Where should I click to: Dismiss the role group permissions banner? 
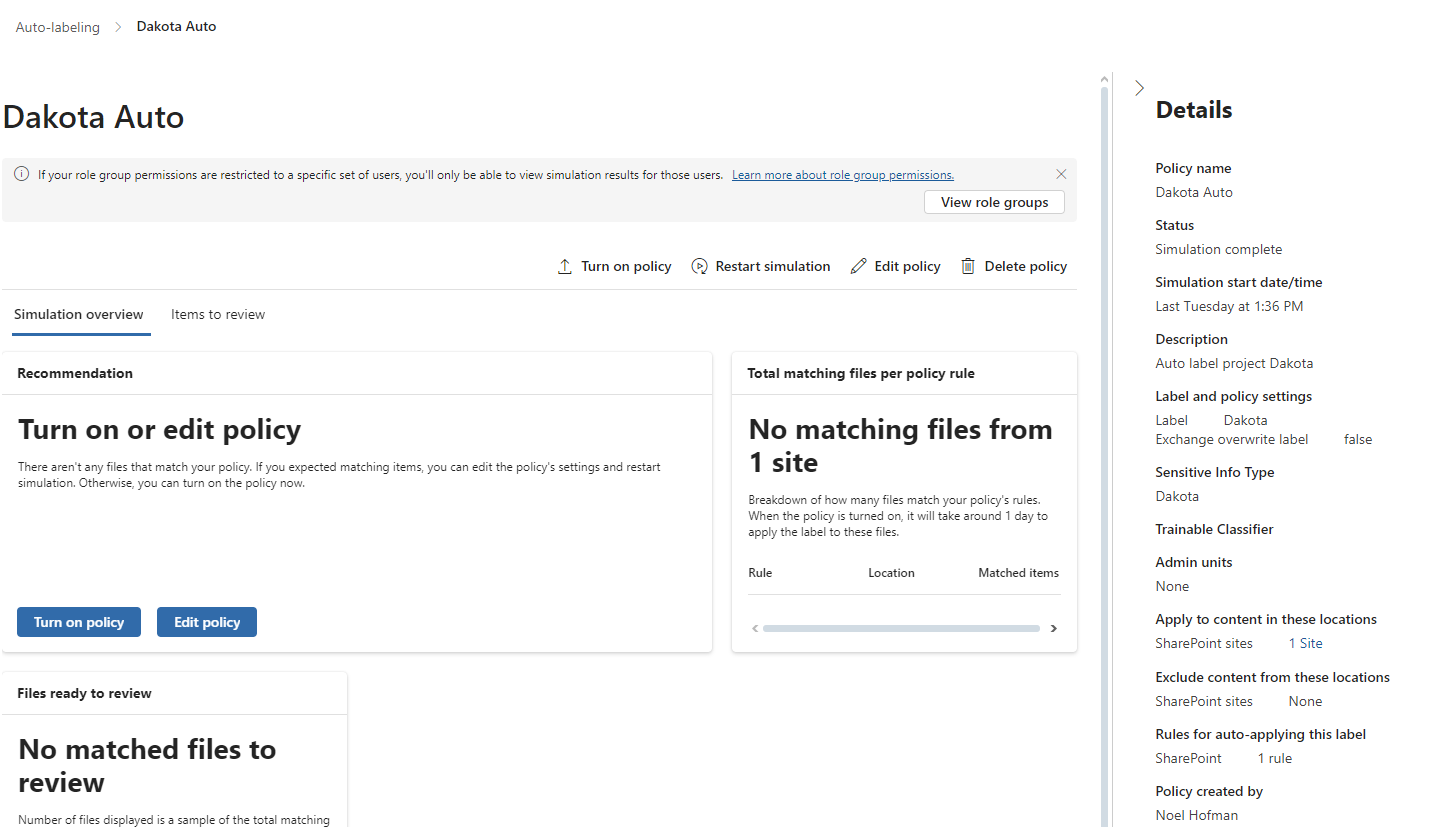coord(1061,174)
